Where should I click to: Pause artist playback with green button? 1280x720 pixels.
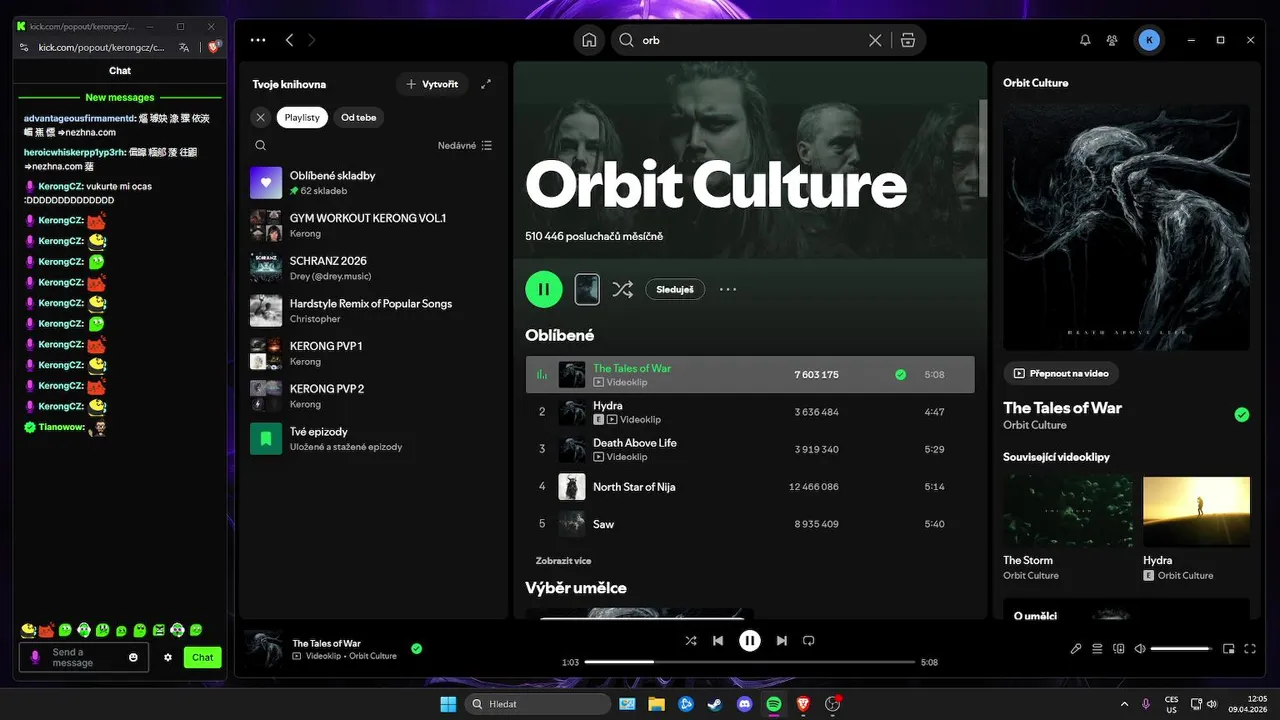coord(544,289)
